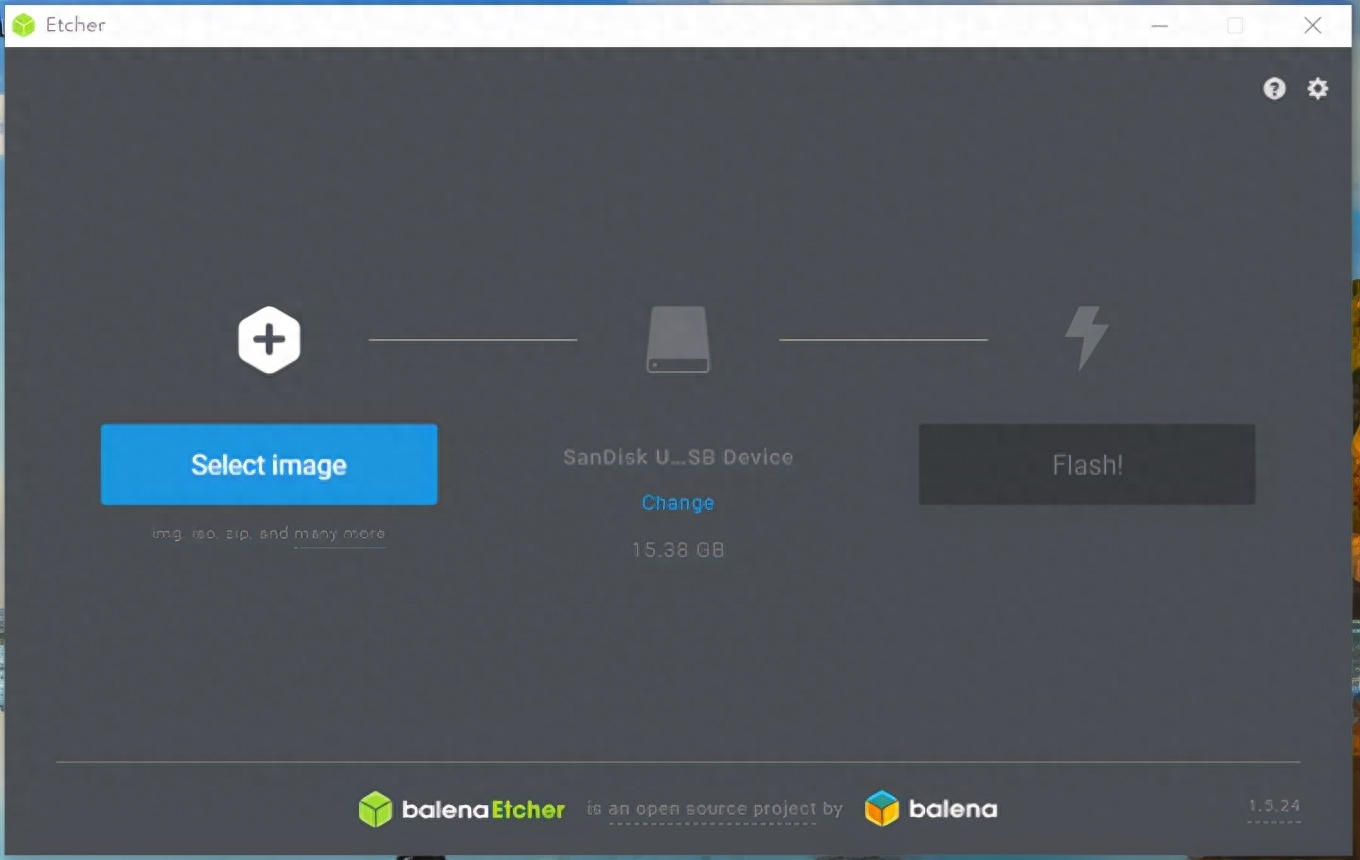Click the Etcher app icon in title bar
Image resolution: width=1360 pixels, height=860 pixels.
(24, 25)
